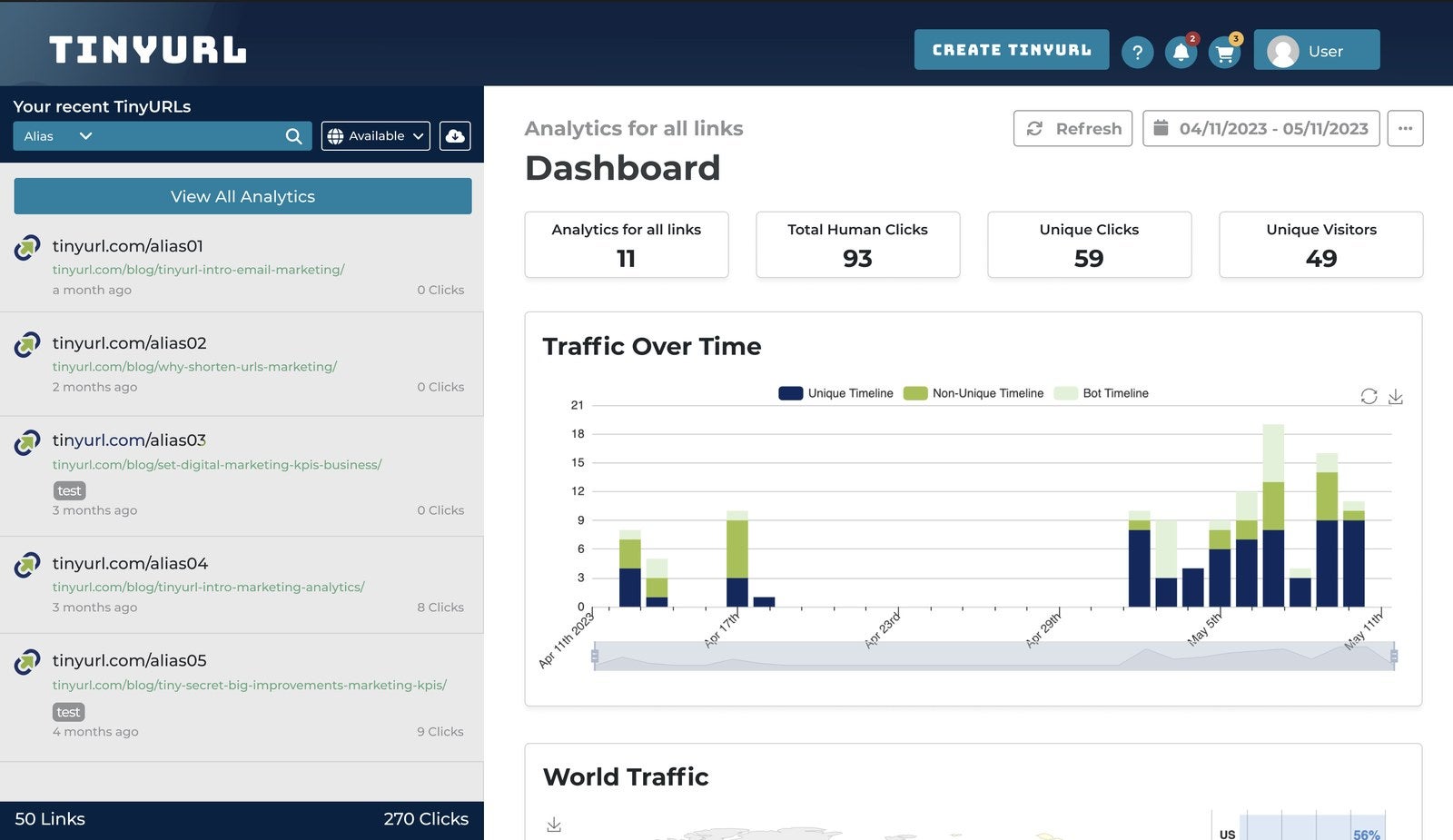Open the notifications bell icon
1453x840 pixels.
[1181, 52]
